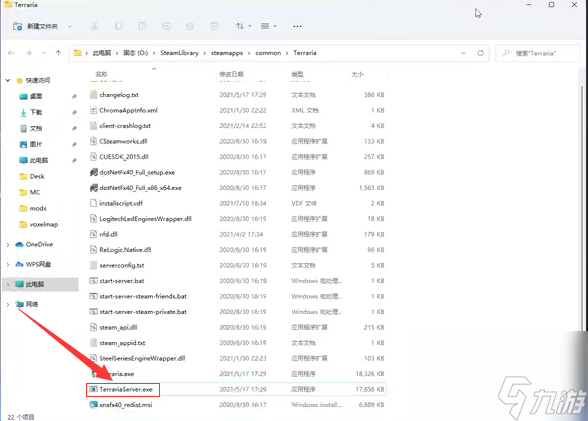Open the Desk folder in sidebar
Image resolution: width=588 pixels, height=421 pixels.
coord(37,176)
